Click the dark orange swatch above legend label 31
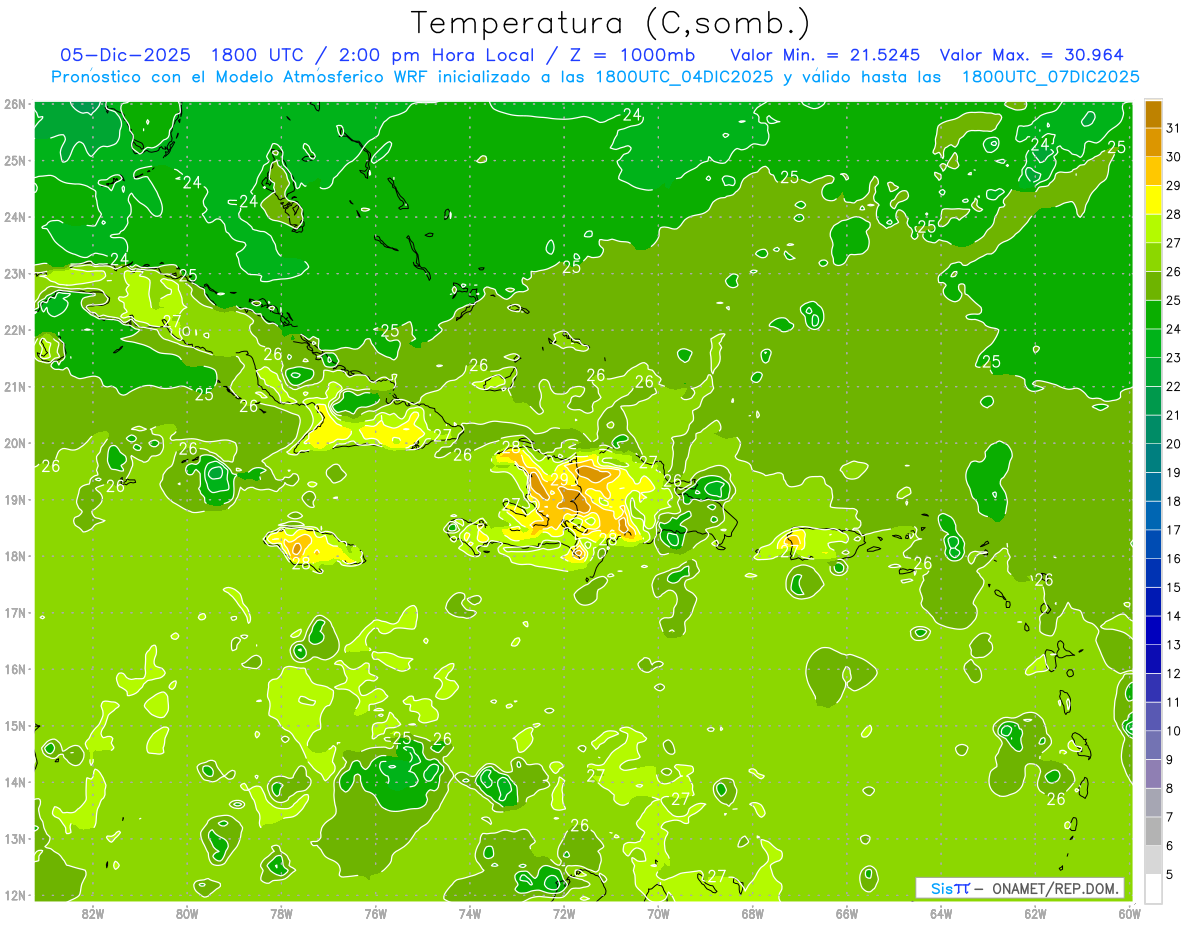1200x927 pixels. click(x=1153, y=114)
